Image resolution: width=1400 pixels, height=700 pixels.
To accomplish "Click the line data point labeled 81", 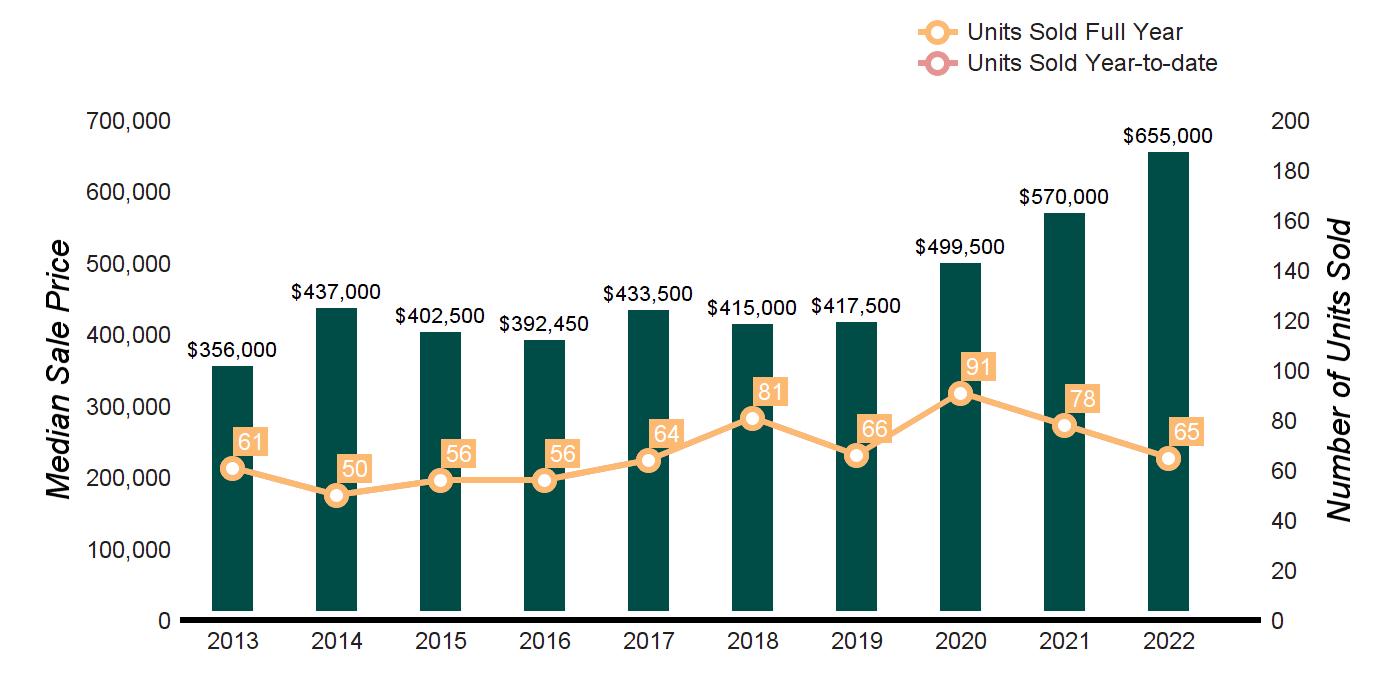I will (x=753, y=418).
